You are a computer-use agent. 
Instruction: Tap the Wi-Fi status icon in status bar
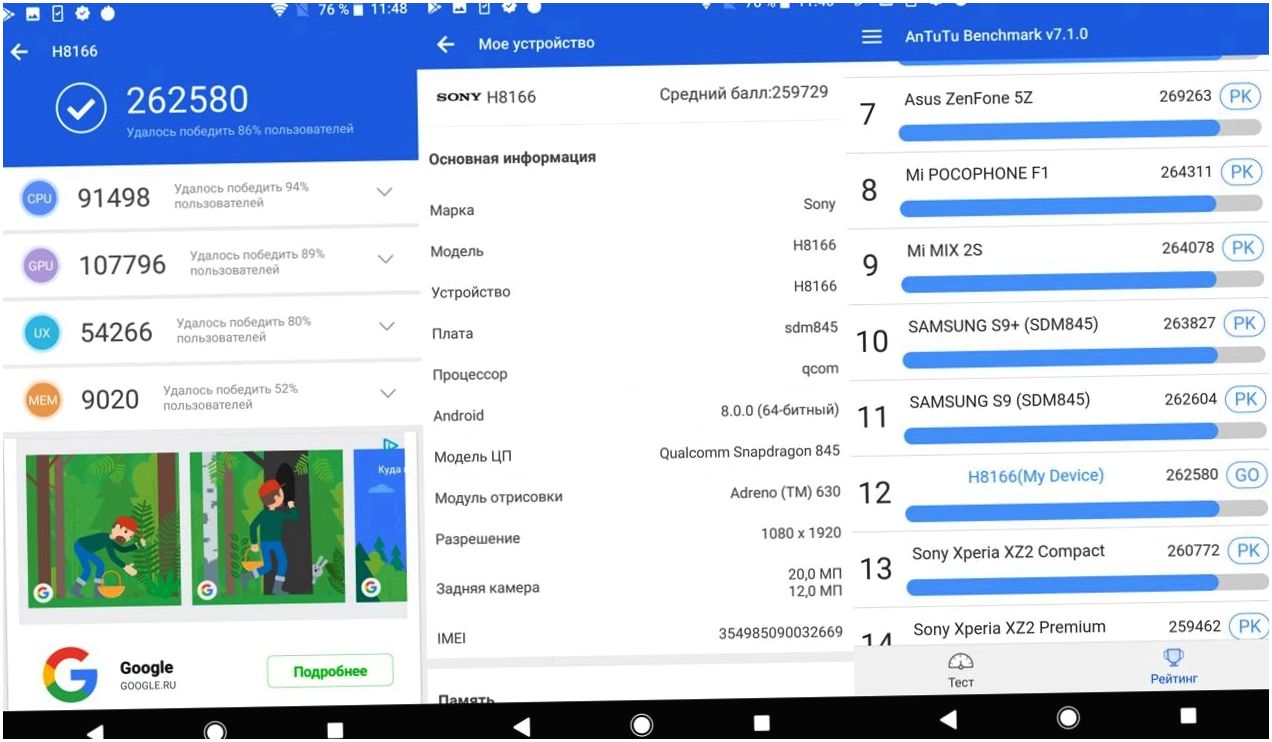(281, 10)
